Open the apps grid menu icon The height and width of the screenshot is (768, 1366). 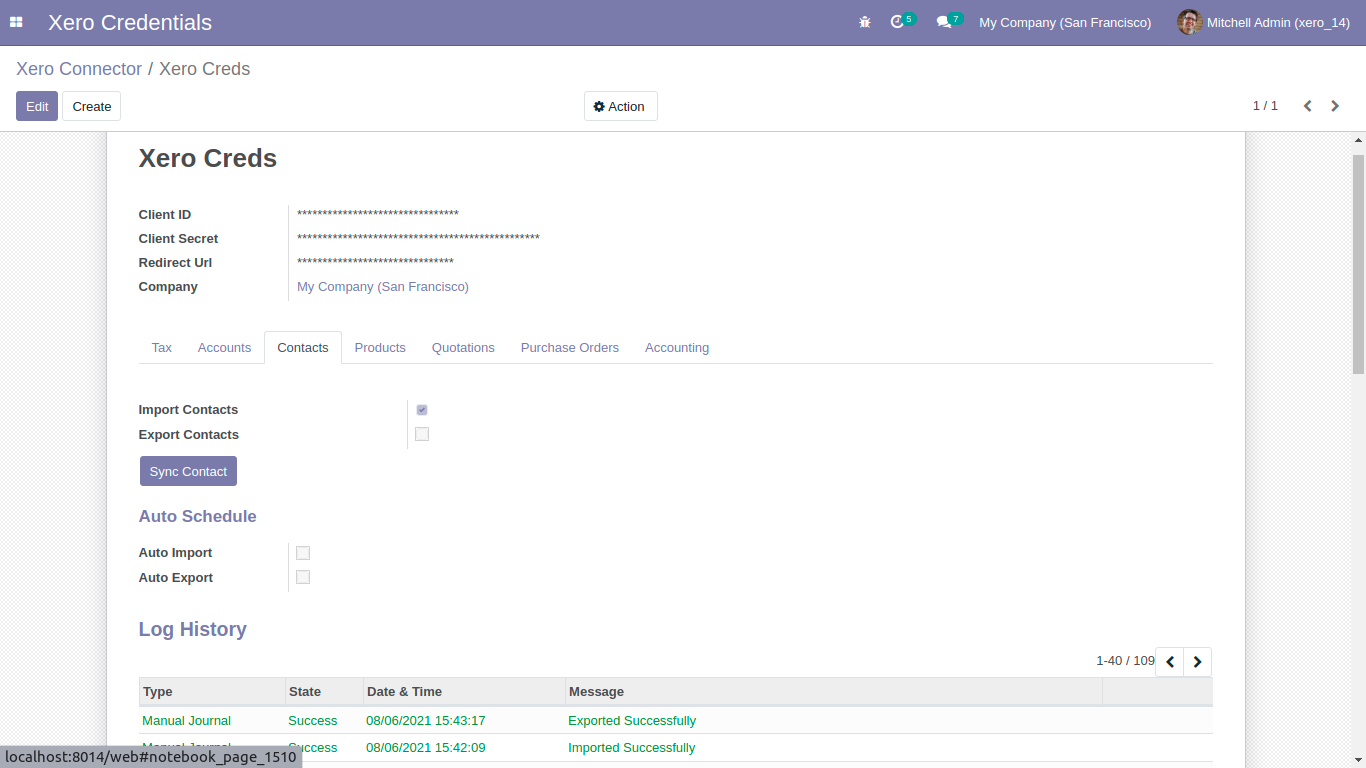pos(16,22)
